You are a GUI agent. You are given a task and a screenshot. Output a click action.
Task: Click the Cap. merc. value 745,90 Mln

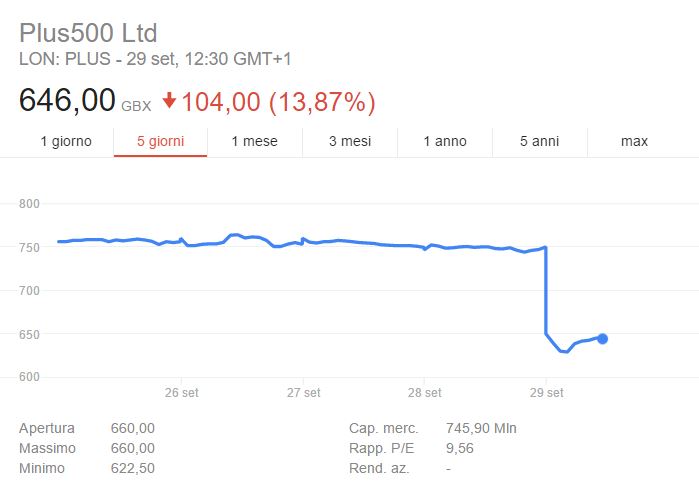(481, 428)
